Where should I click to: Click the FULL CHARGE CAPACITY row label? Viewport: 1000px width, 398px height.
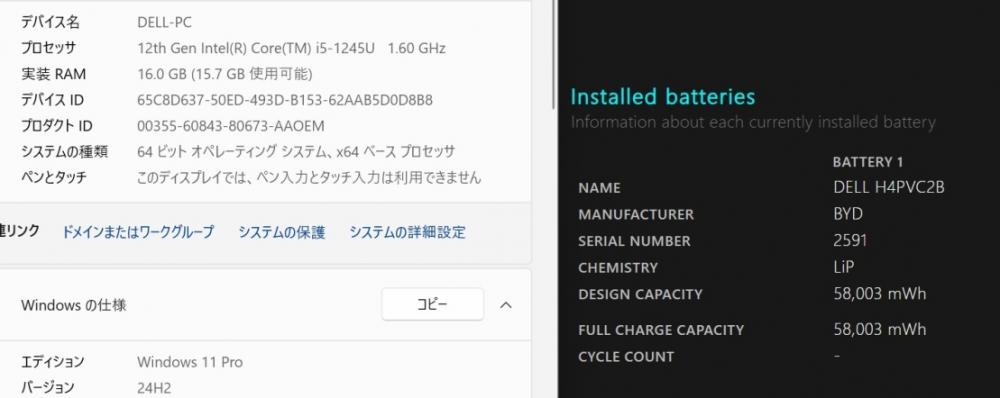coord(661,330)
